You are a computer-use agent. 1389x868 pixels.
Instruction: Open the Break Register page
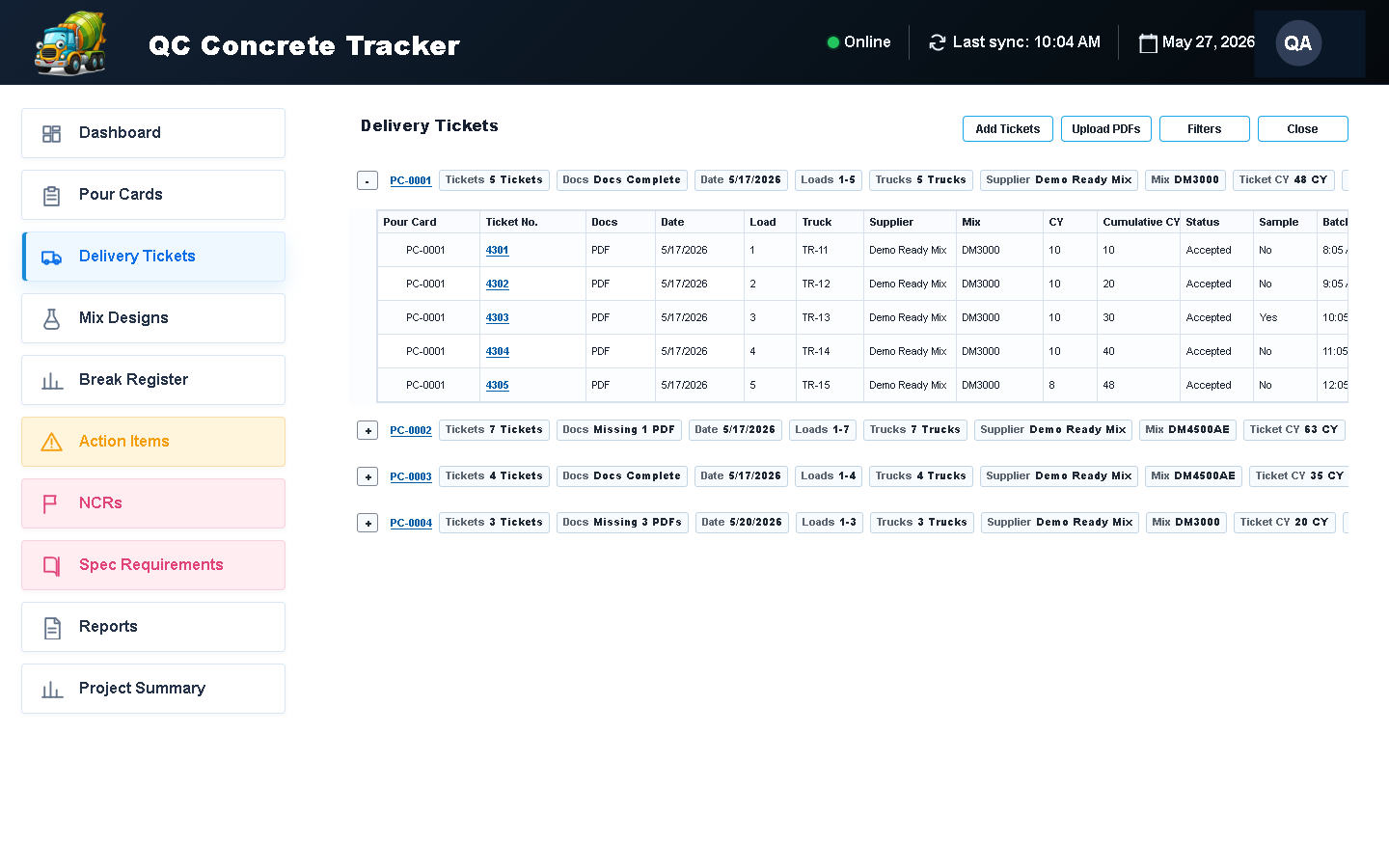click(x=153, y=380)
